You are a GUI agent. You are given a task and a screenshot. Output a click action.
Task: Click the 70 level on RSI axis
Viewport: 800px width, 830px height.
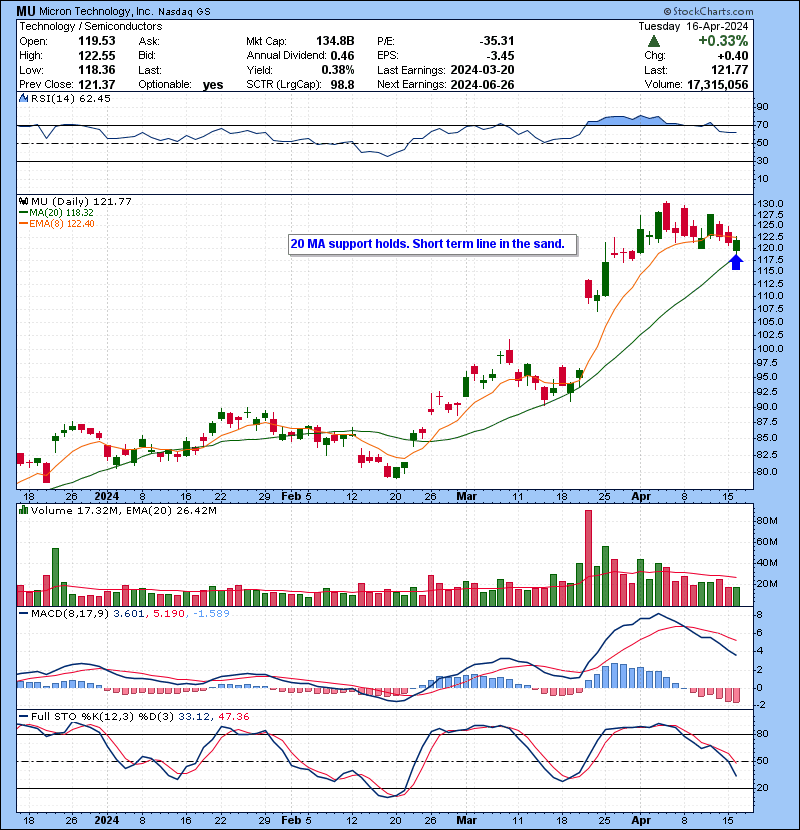(762, 125)
